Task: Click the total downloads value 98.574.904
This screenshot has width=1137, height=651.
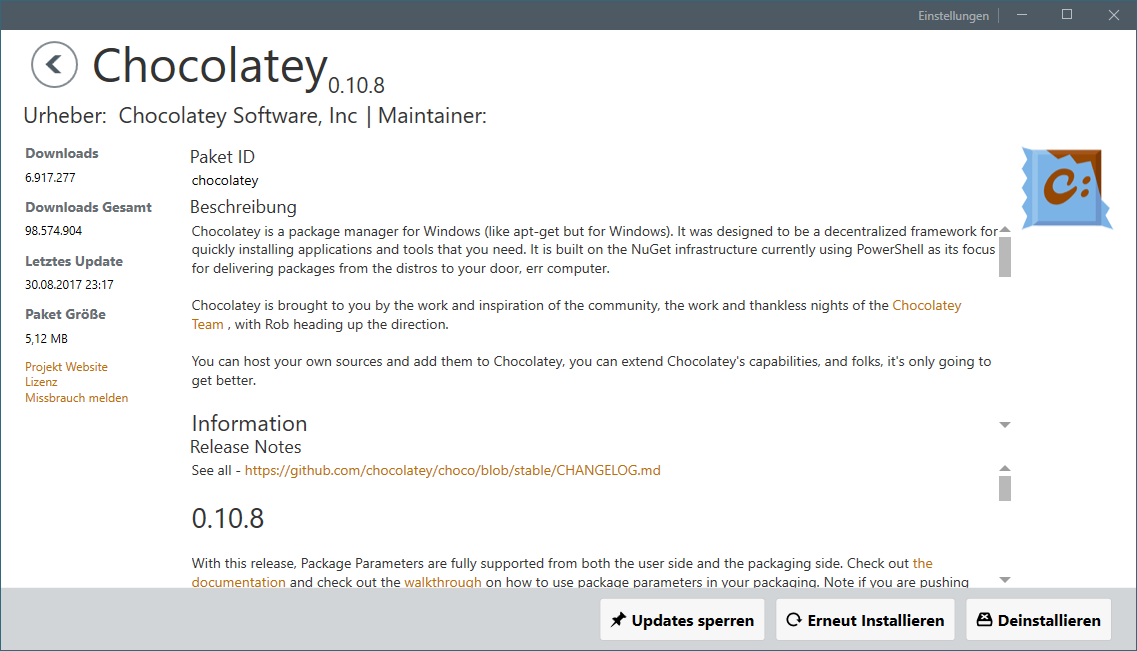Action: 54,231
